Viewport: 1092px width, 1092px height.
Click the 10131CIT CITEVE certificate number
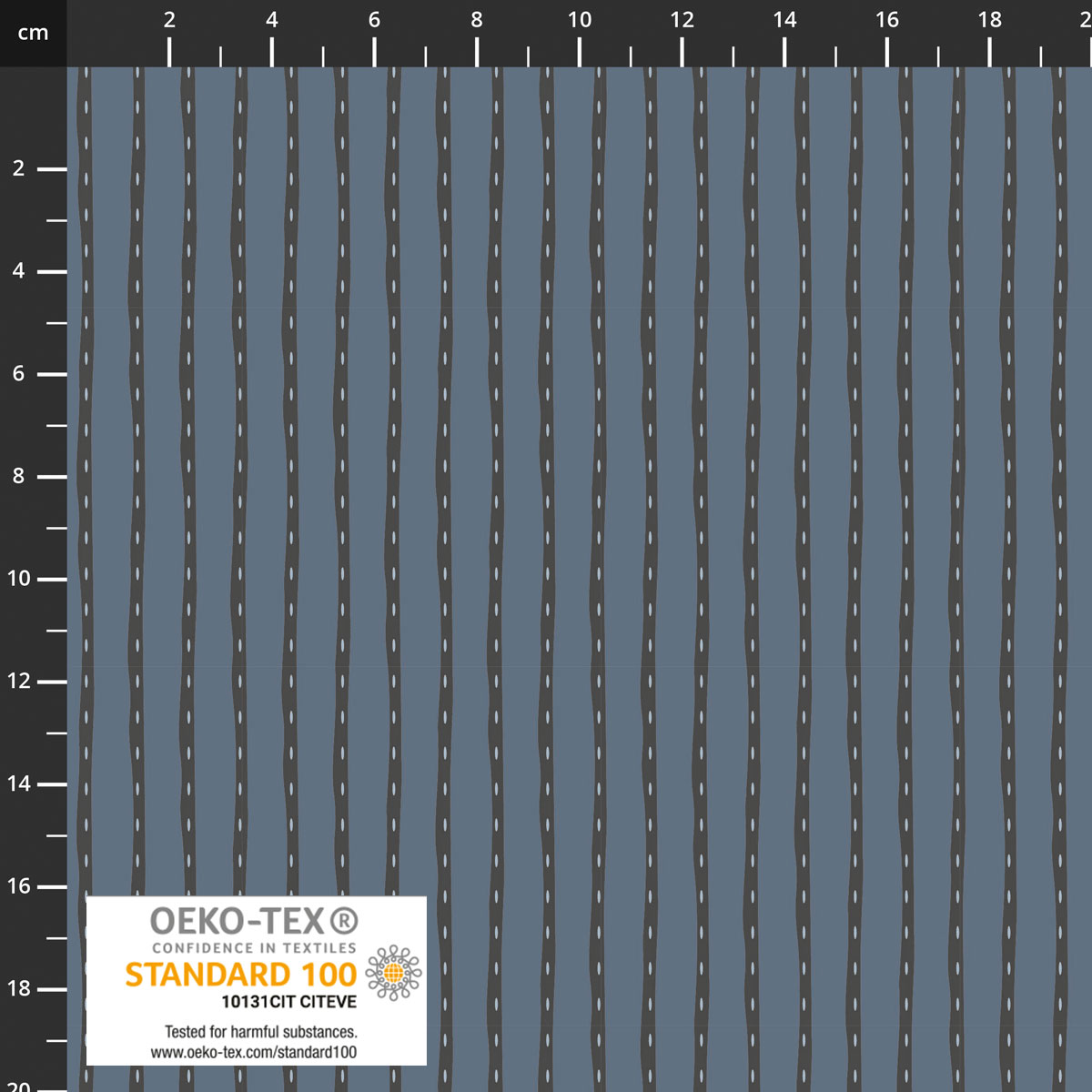(289, 1002)
